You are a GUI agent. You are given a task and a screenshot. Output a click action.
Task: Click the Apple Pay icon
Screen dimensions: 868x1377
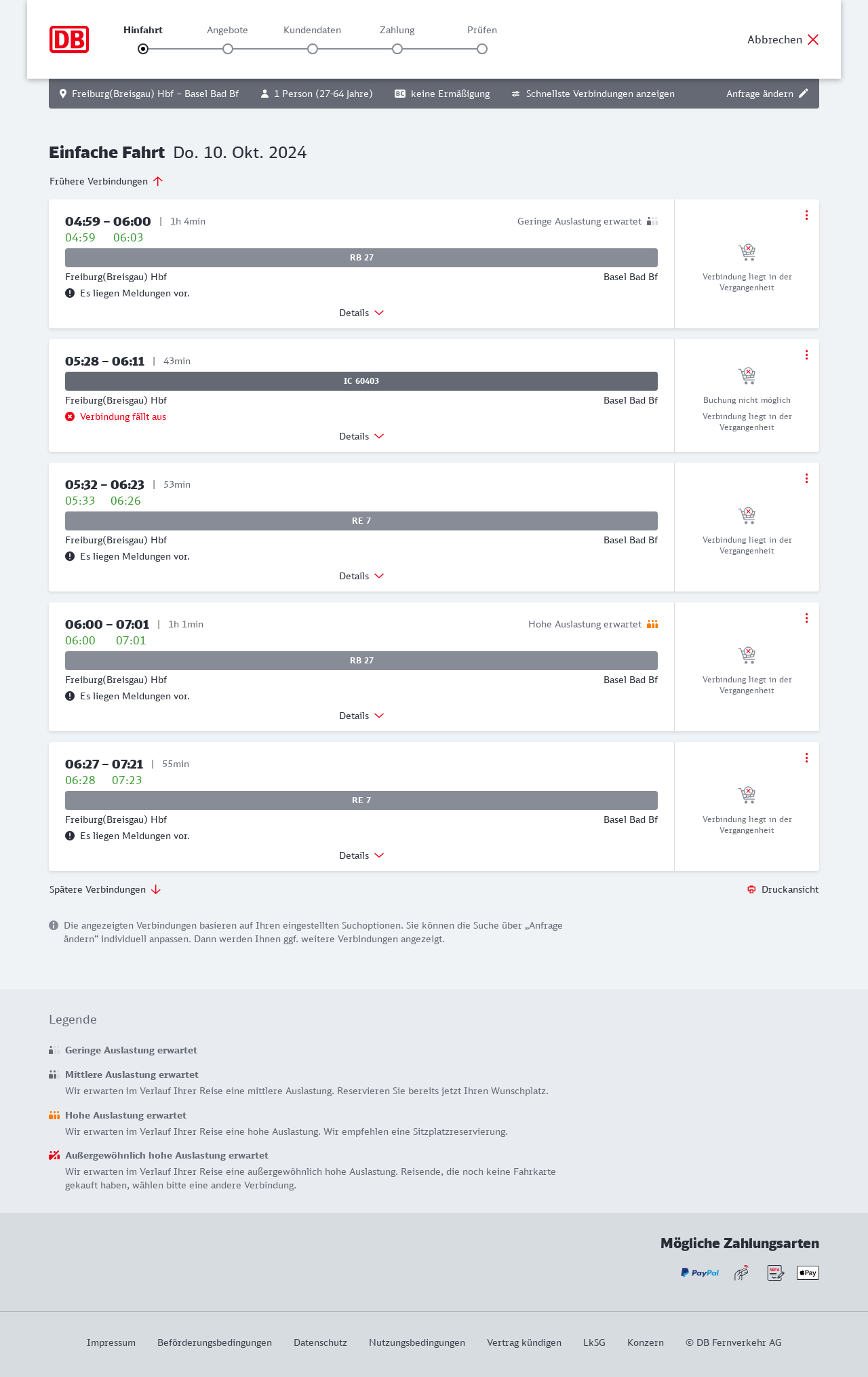tap(808, 1273)
